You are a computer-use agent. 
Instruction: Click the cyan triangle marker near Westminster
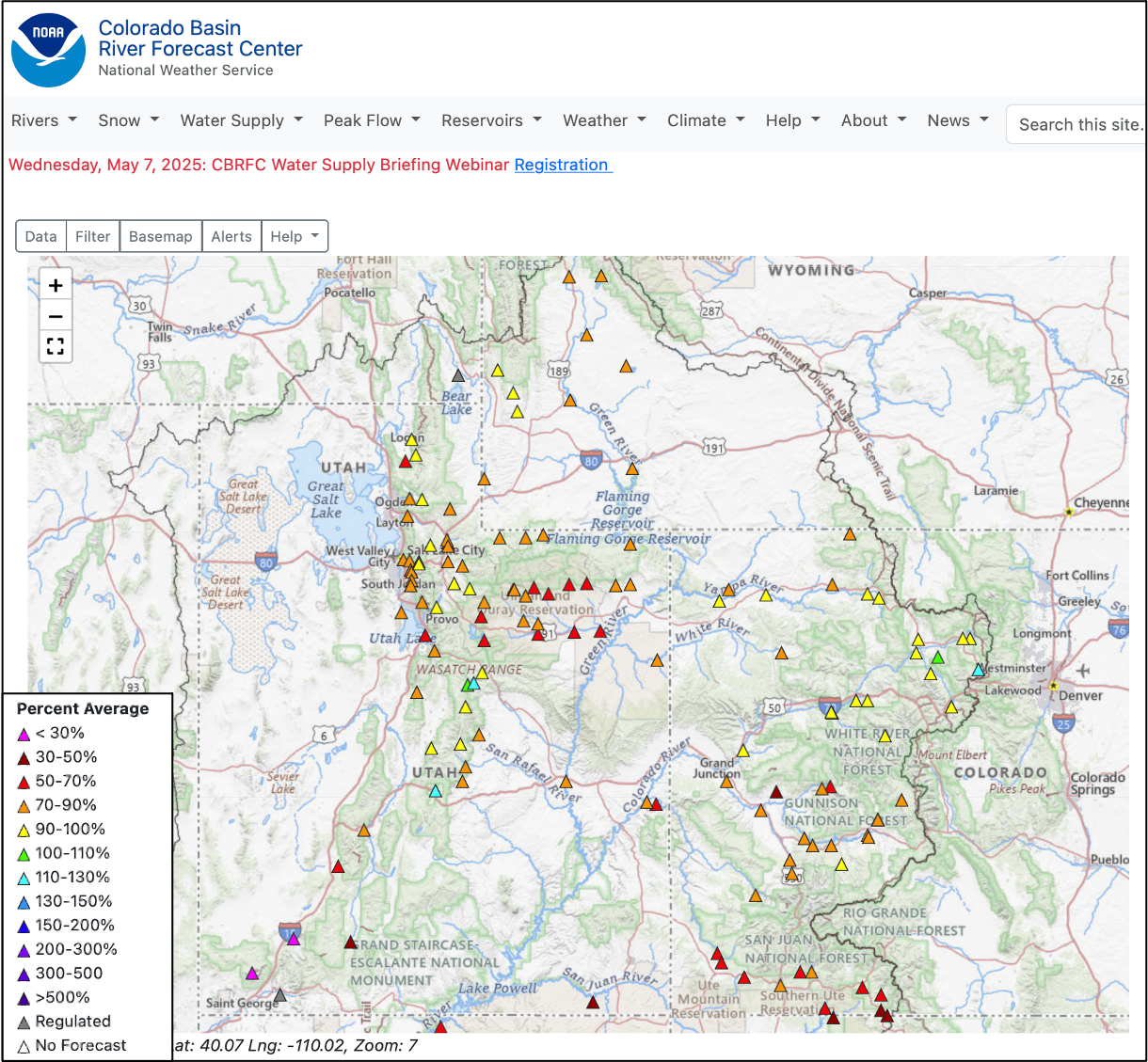[x=979, y=670]
